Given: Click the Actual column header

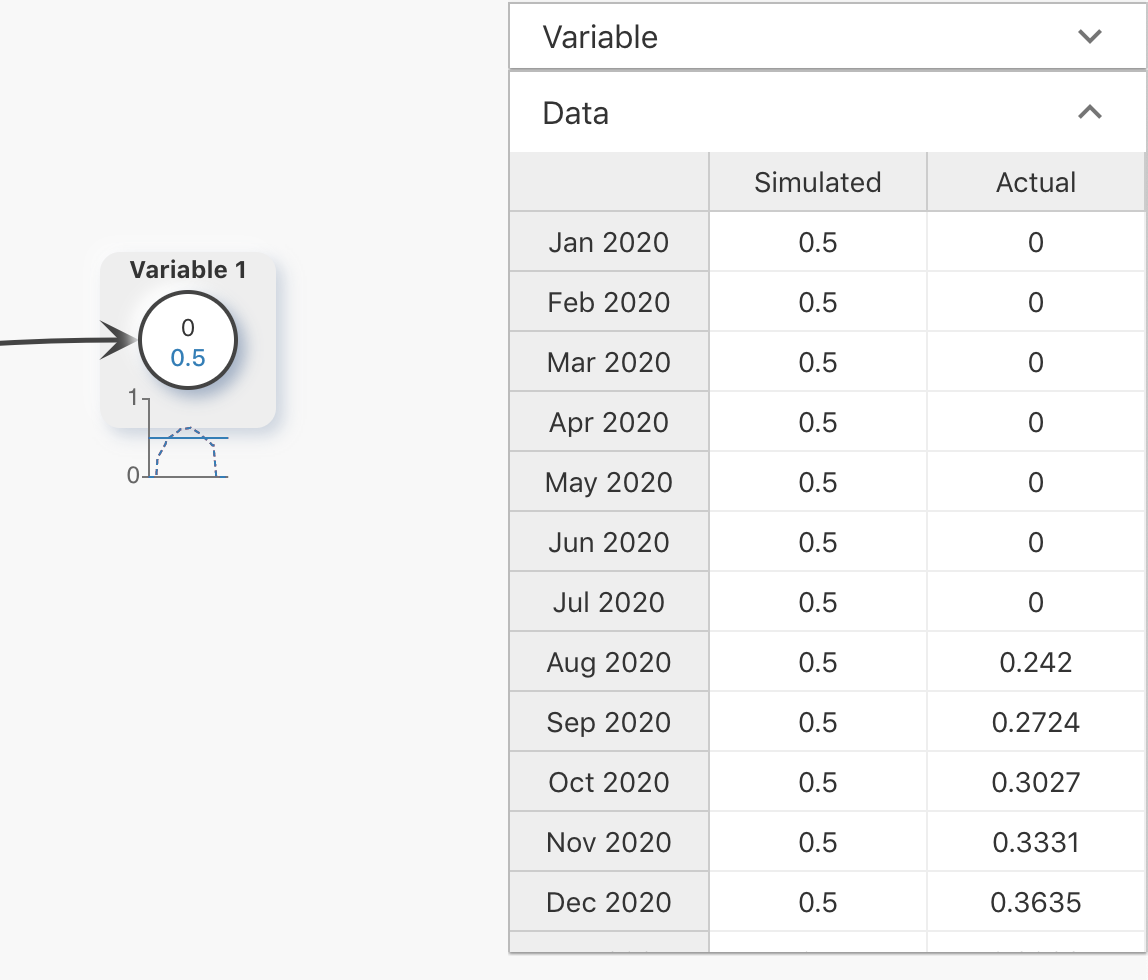Looking at the screenshot, I should coord(1035,182).
